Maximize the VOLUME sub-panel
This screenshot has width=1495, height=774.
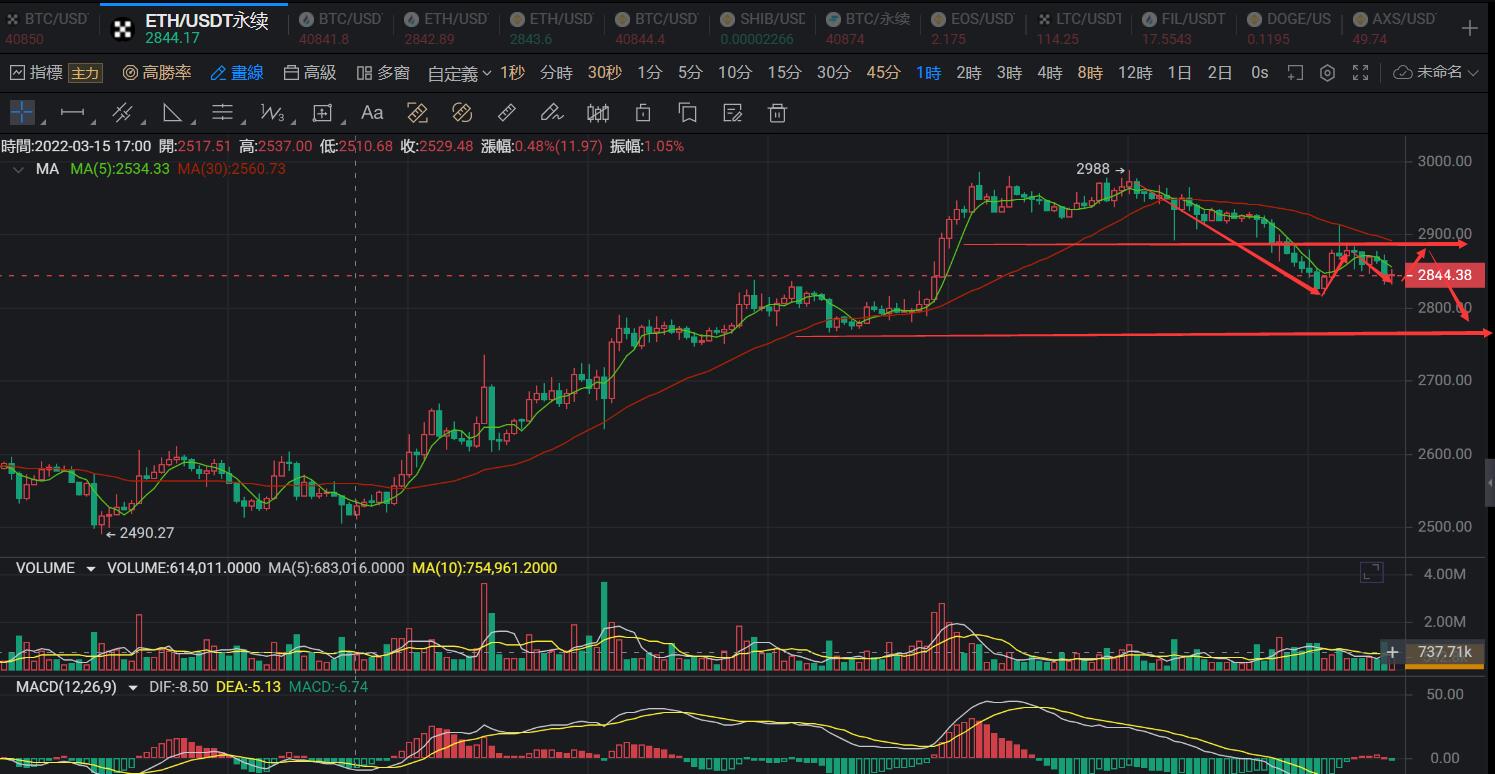click(1371, 572)
